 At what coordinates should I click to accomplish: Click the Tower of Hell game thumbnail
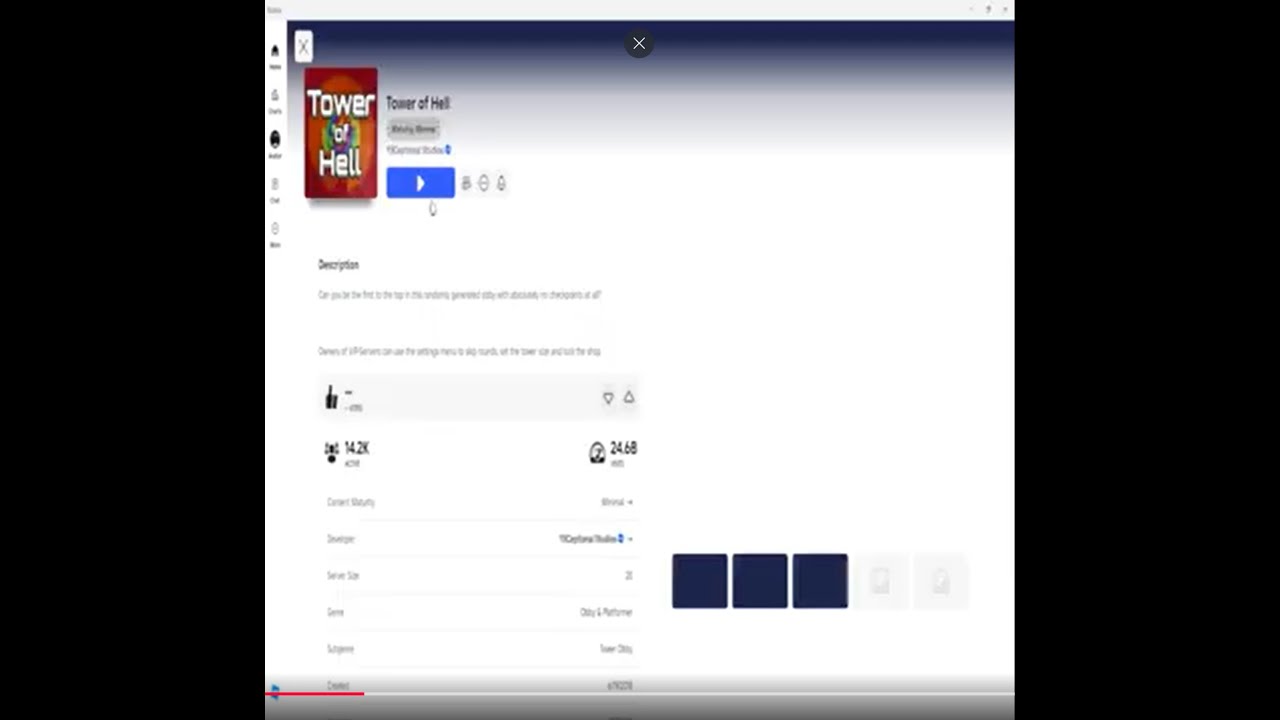click(341, 133)
